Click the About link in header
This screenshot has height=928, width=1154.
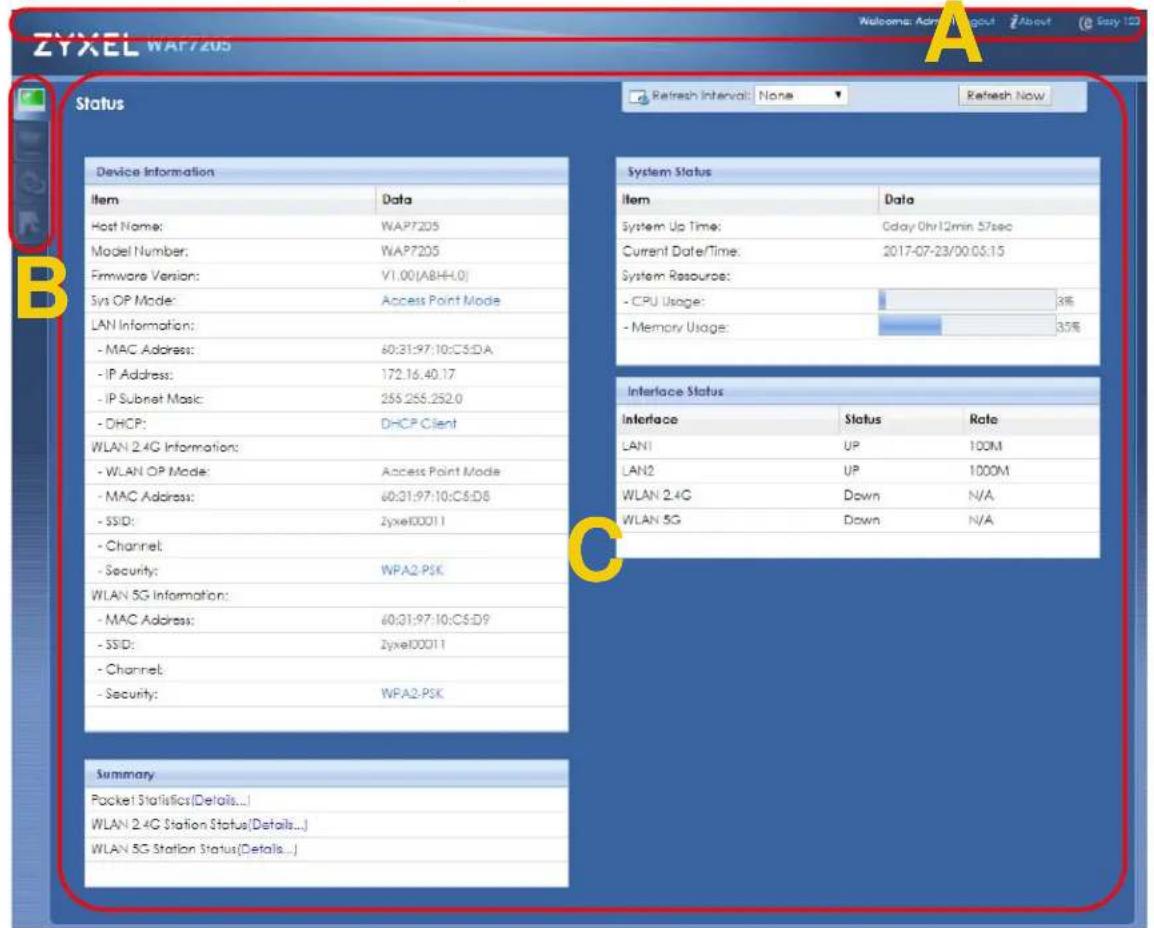coord(1035,22)
